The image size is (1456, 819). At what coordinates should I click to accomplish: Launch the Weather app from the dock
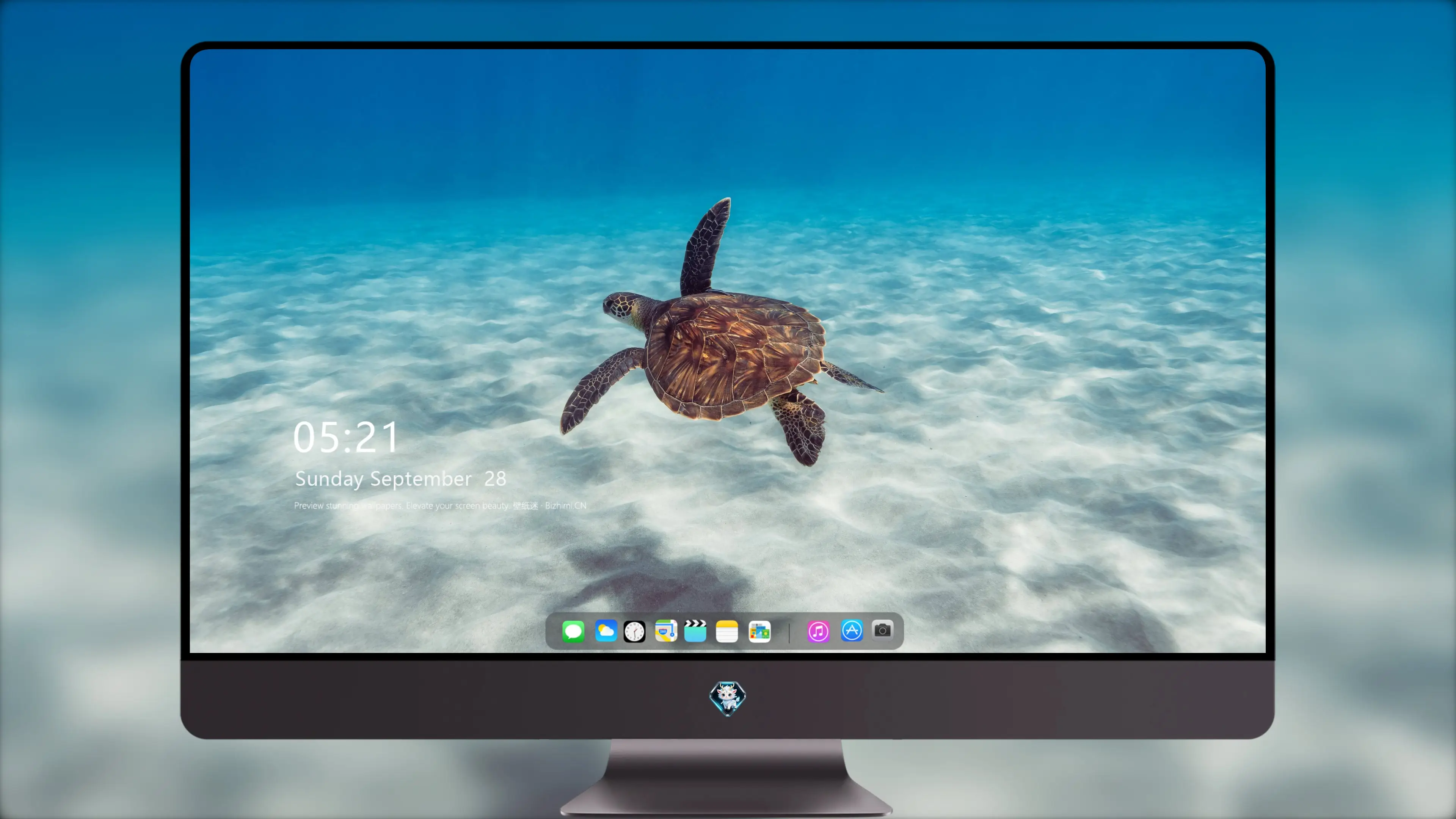coord(606,631)
